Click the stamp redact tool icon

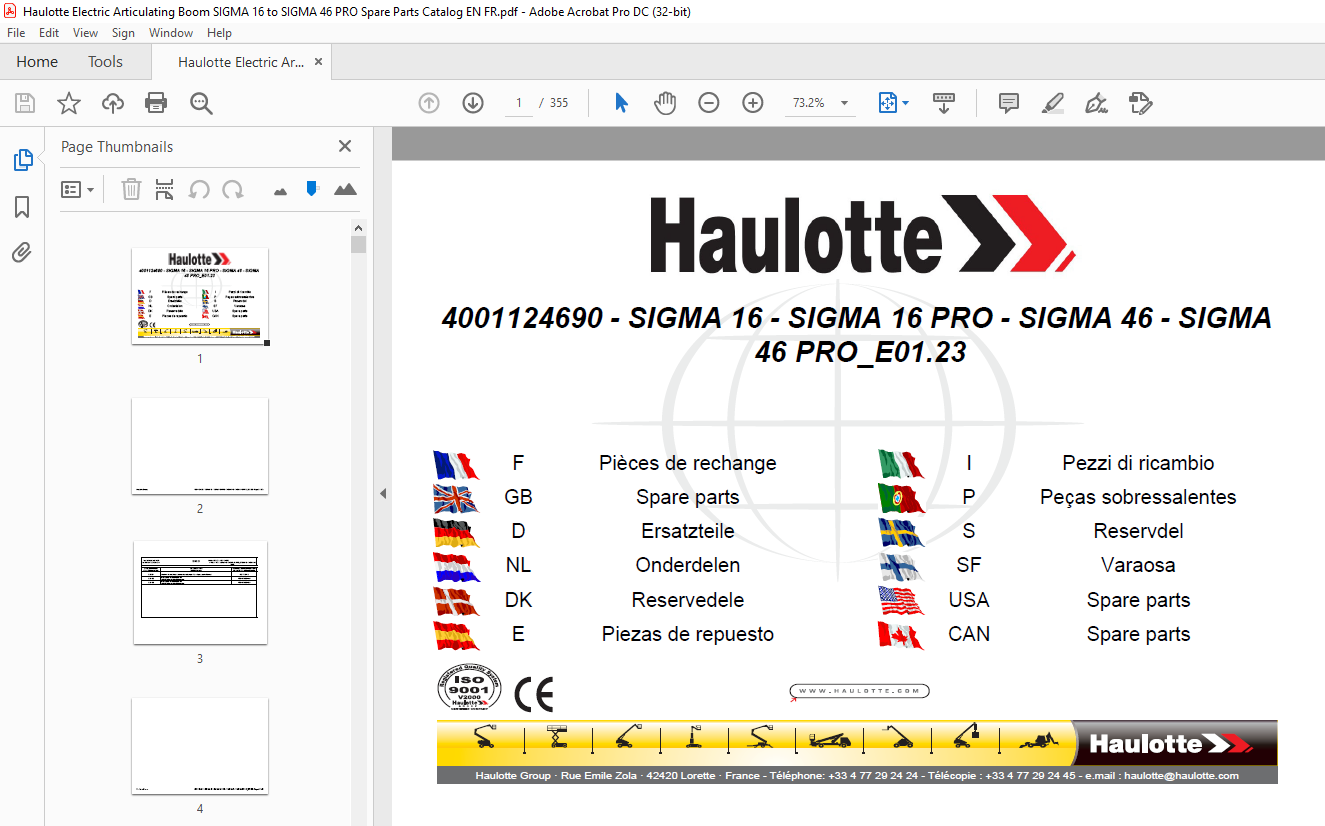click(x=1140, y=103)
